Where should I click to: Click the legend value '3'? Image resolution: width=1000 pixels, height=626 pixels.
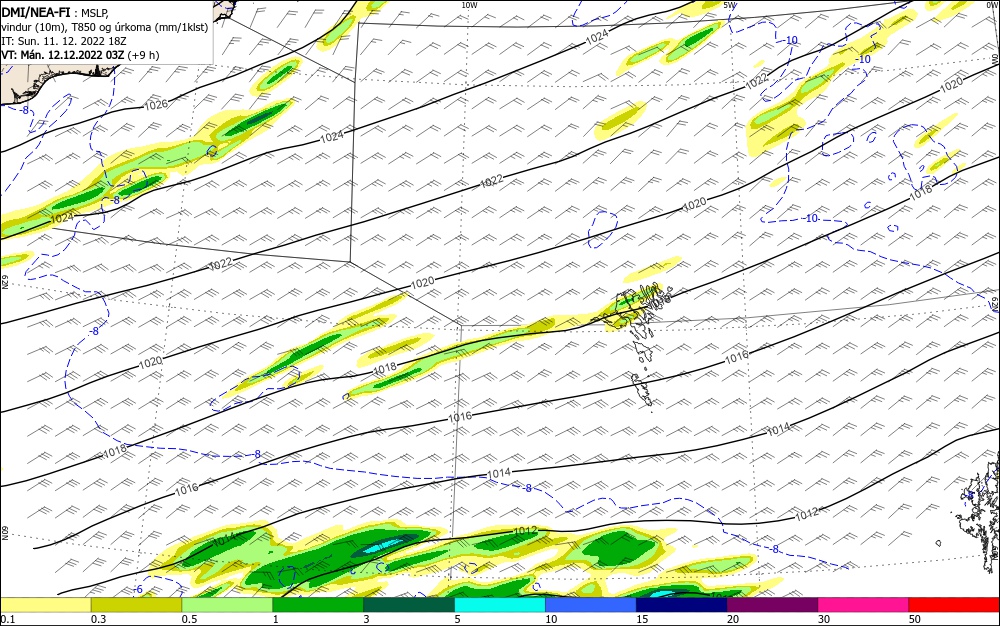coord(366,619)
